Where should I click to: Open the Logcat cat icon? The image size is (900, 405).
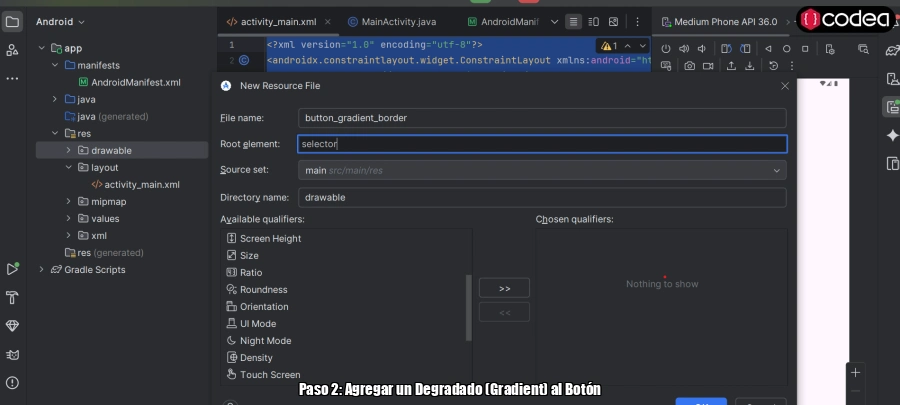pyautogui.click(x=12, y=354)
